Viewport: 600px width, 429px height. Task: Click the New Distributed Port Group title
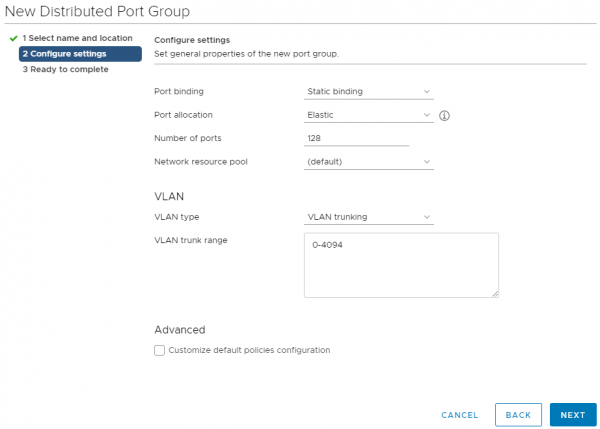pos(98,11)
